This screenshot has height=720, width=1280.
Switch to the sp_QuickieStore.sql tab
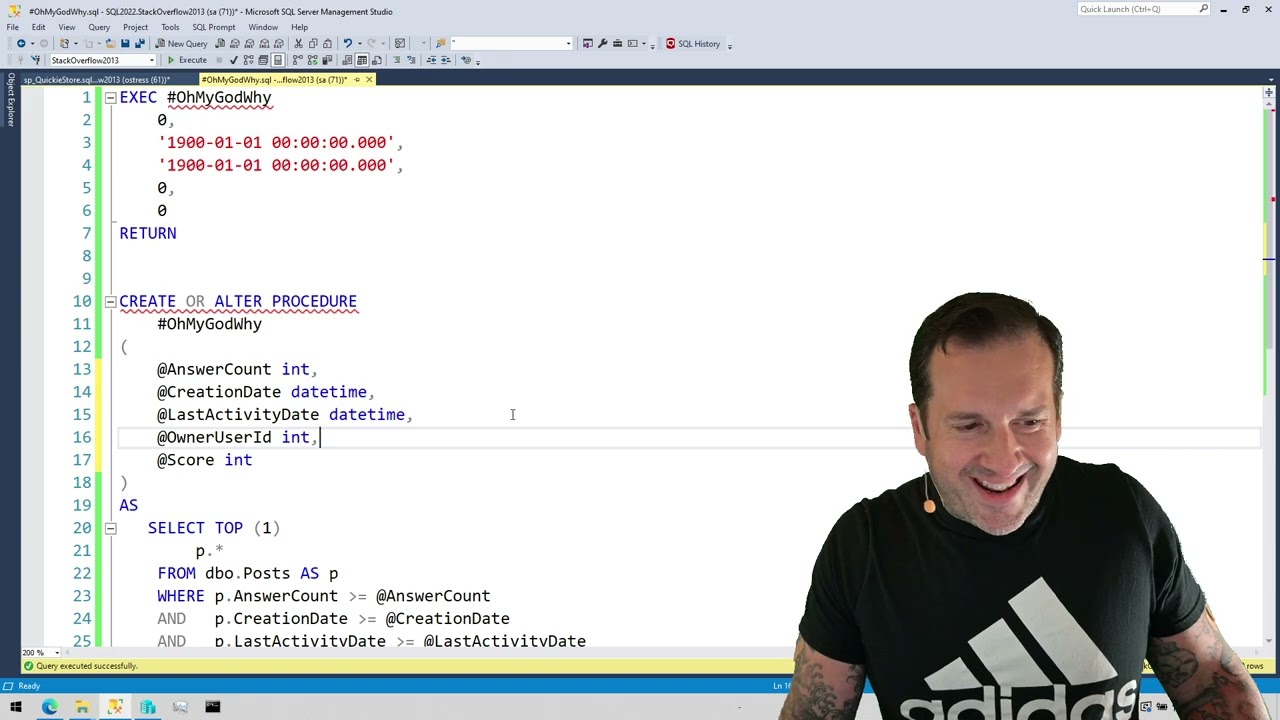coord(97,79)
